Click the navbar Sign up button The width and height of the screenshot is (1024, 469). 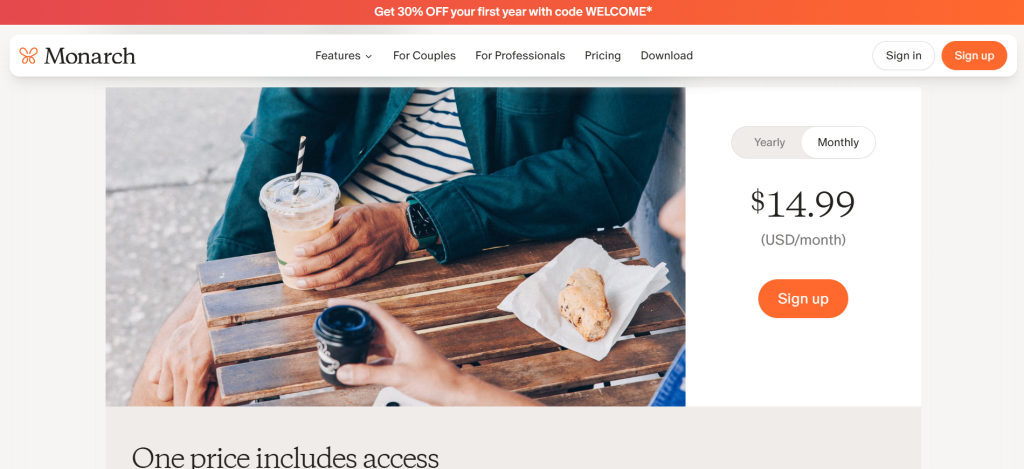point(974,56)
